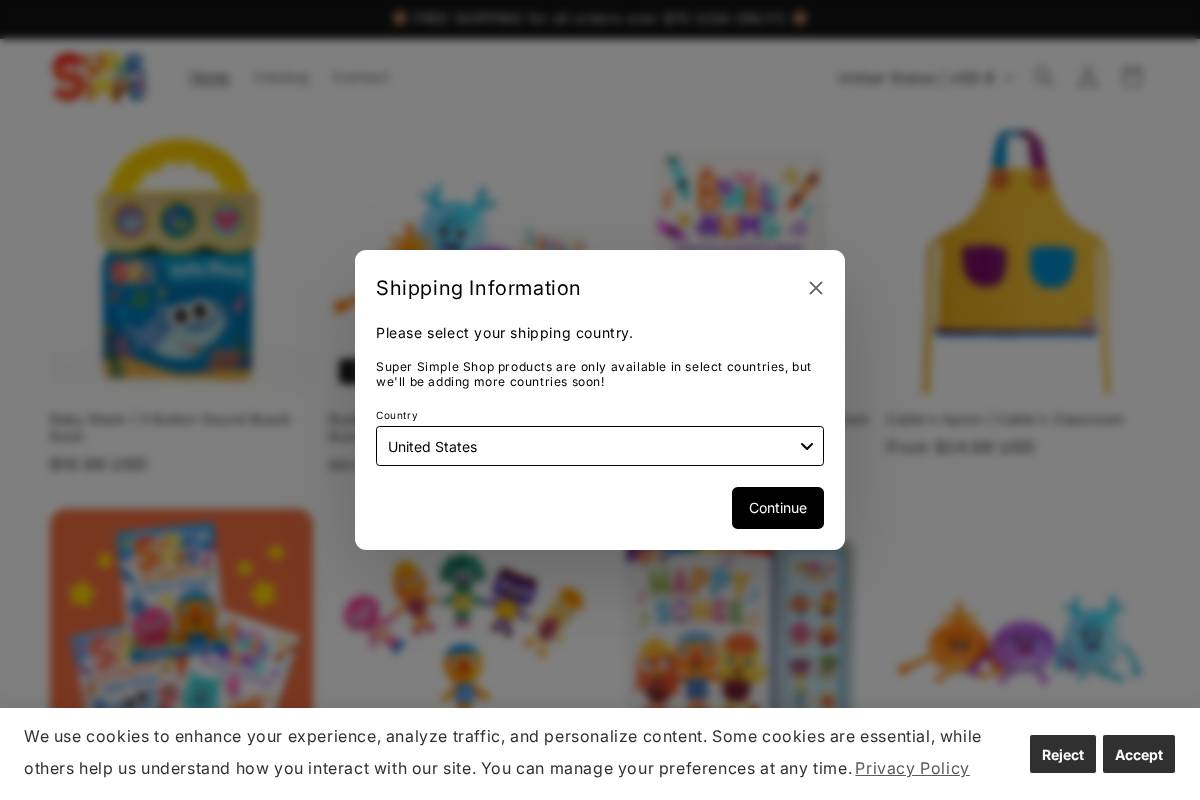Expand the Country dropdown showing United States
1200x800 pixels.
600,446
